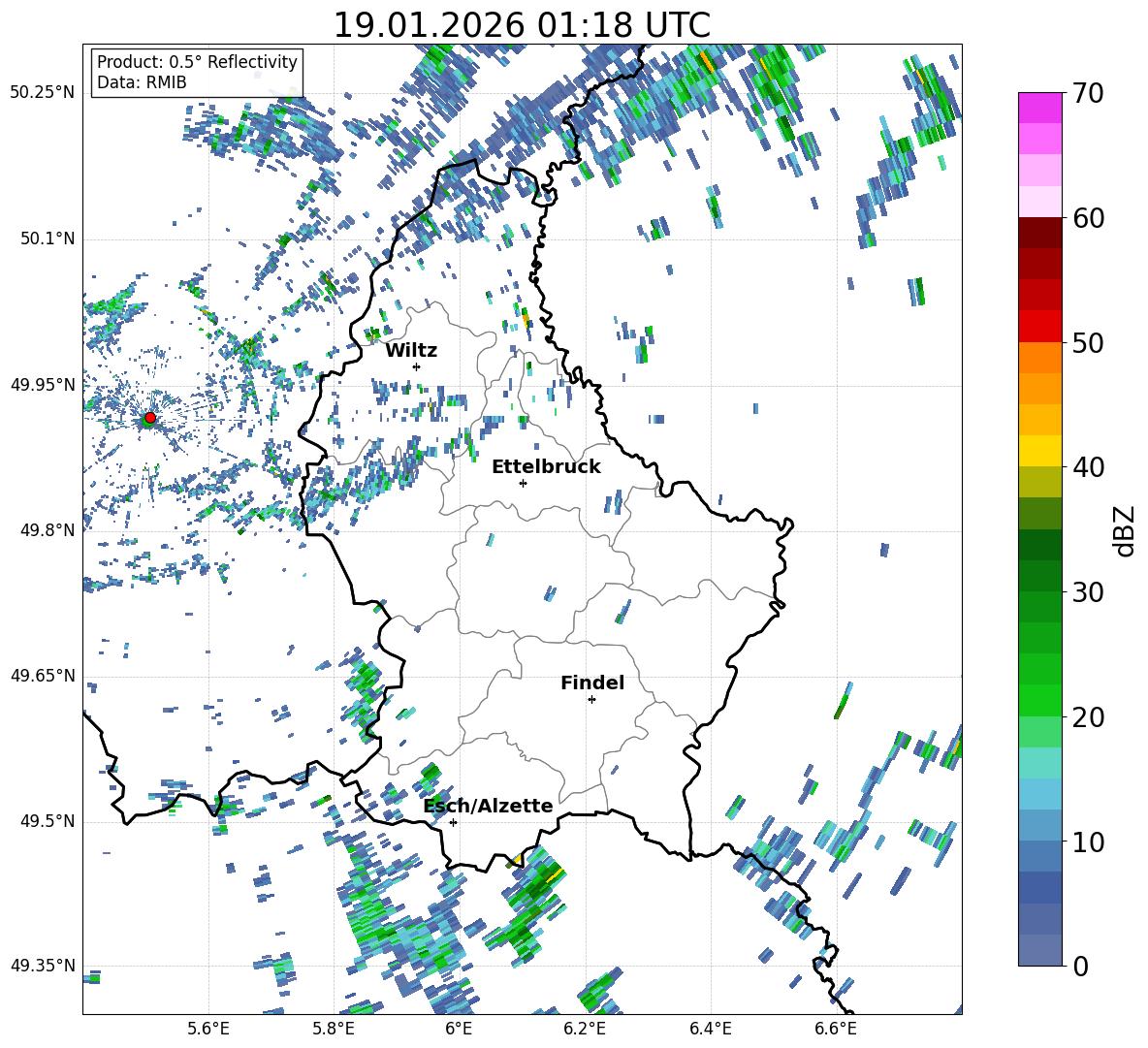
Task: Click the colorbar tick value 50
Action: coord(1088,343)
